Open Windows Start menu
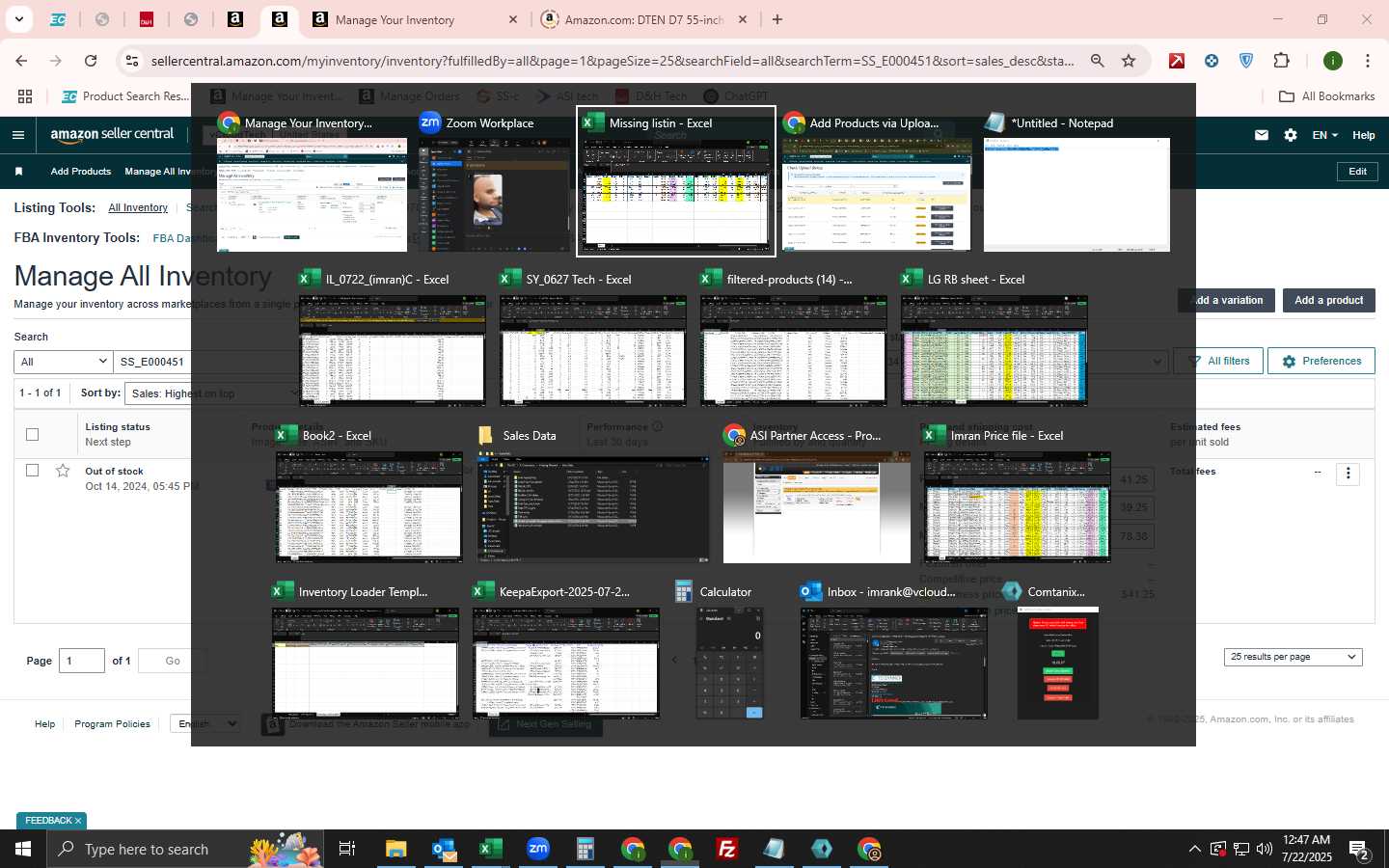The height and width of the screenshot is (868, 1389). click(x=23, y=849)
